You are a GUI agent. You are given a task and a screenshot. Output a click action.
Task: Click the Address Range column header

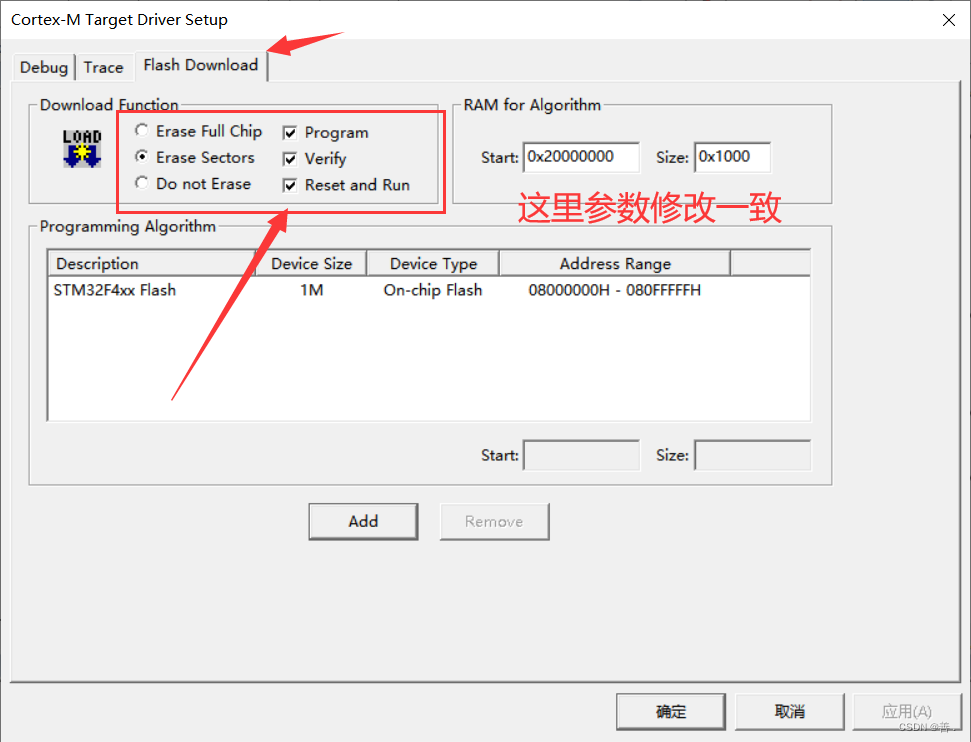tap(614, 263)
